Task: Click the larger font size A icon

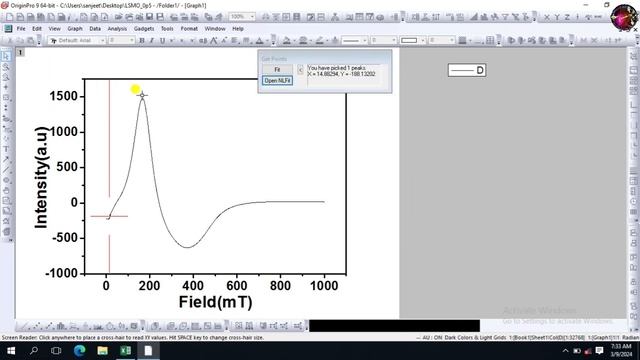Action: [x=213, y=40]
